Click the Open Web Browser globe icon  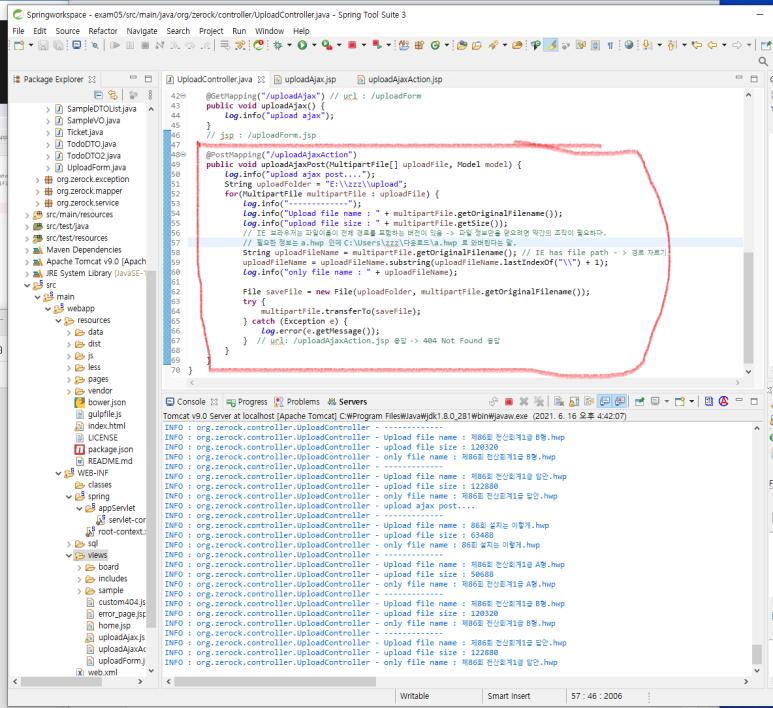pos(629,45)
